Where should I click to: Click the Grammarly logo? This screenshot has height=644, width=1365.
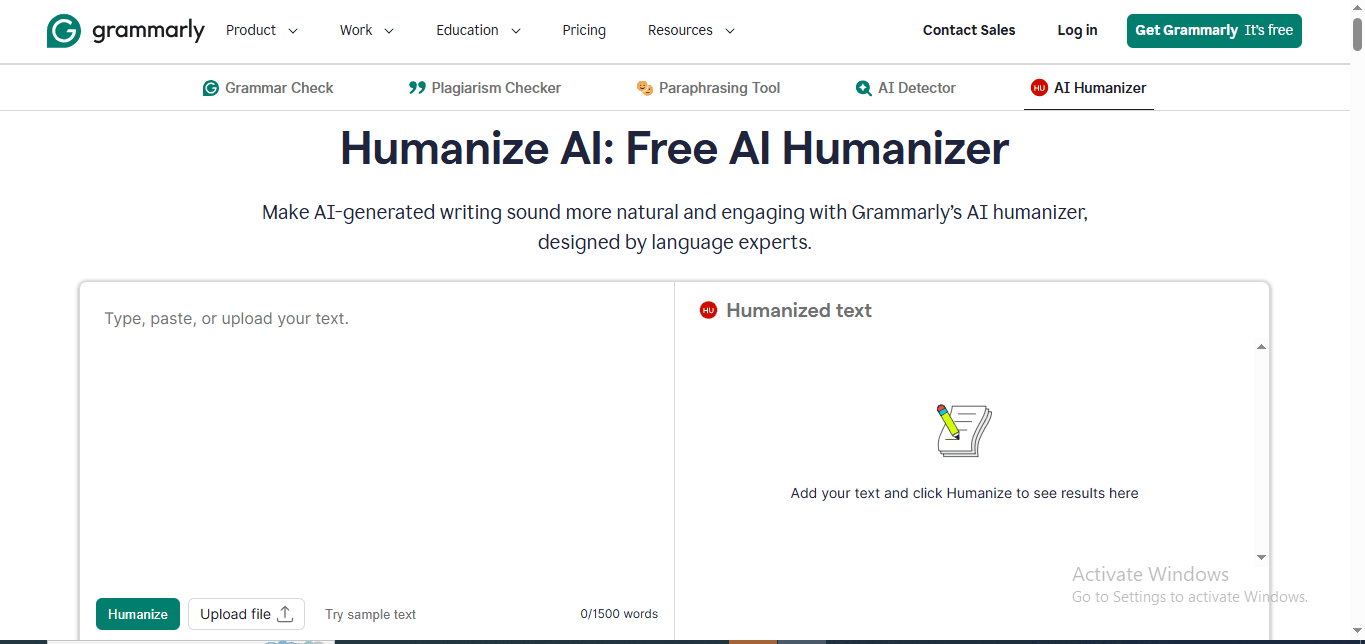(x=125, y=30)
